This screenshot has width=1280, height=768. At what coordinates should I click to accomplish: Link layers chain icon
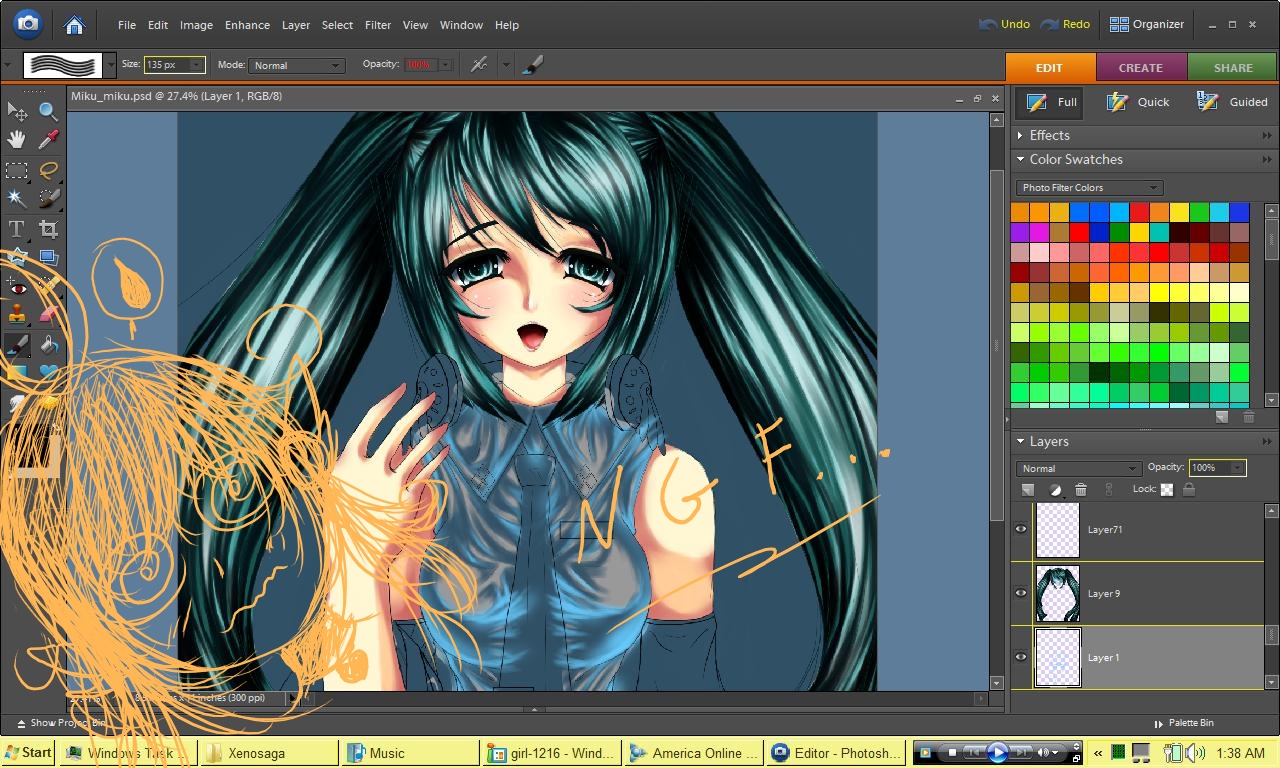tap(1108, 490)
